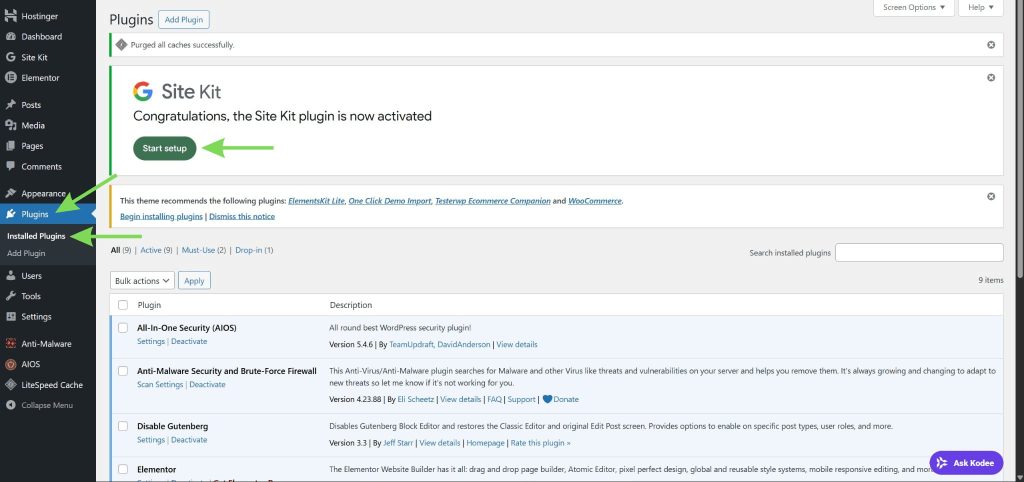1024x482 pixels.
Task: Toggle the select-all plugins checkbox
Action: [x=123, y=305]
